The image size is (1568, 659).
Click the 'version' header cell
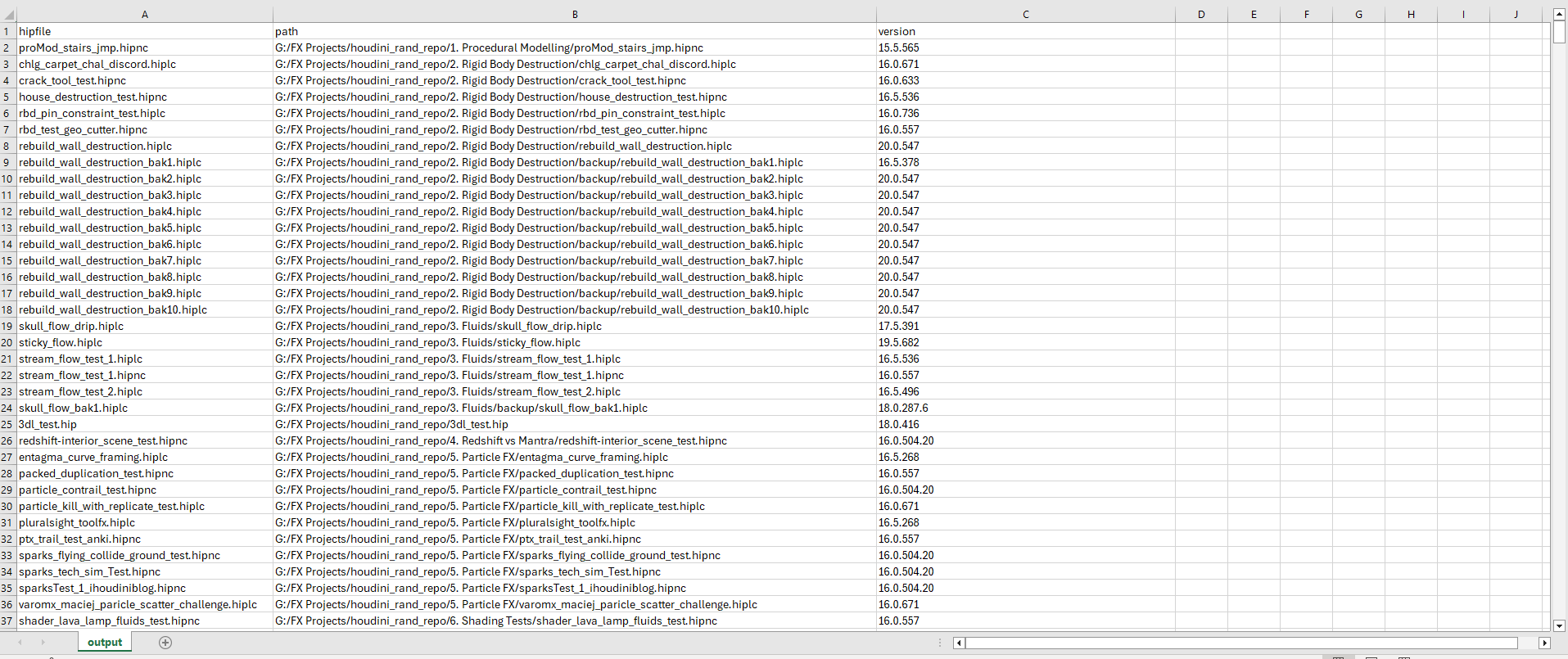coord(1025,31)
